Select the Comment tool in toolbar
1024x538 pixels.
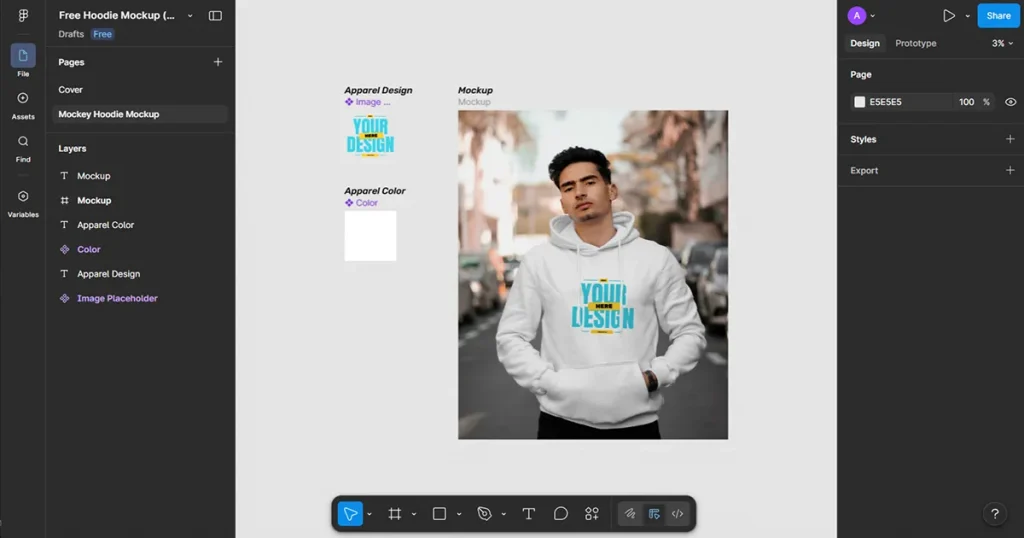pyautogui.click(x=560, y=514)
